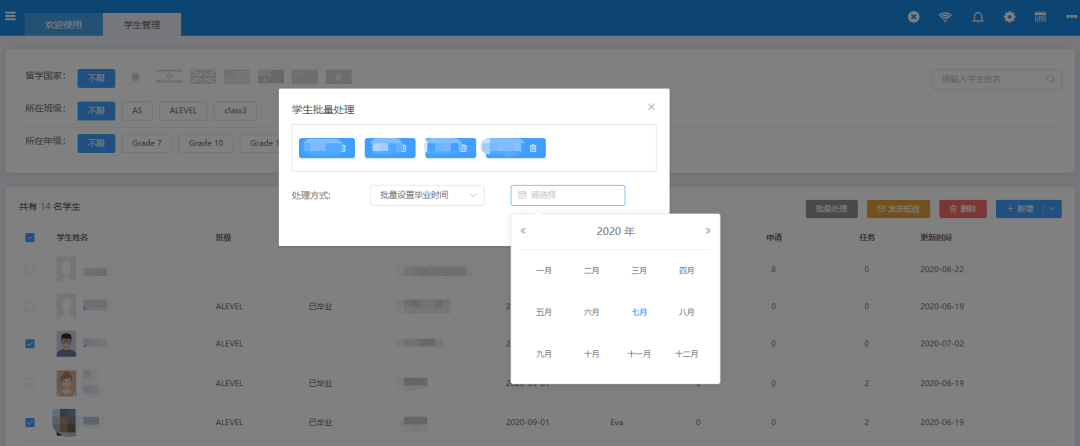The width and height of the screenshot is (1080, 446).
Task: Click the bell notification icon
Action: 977,17
